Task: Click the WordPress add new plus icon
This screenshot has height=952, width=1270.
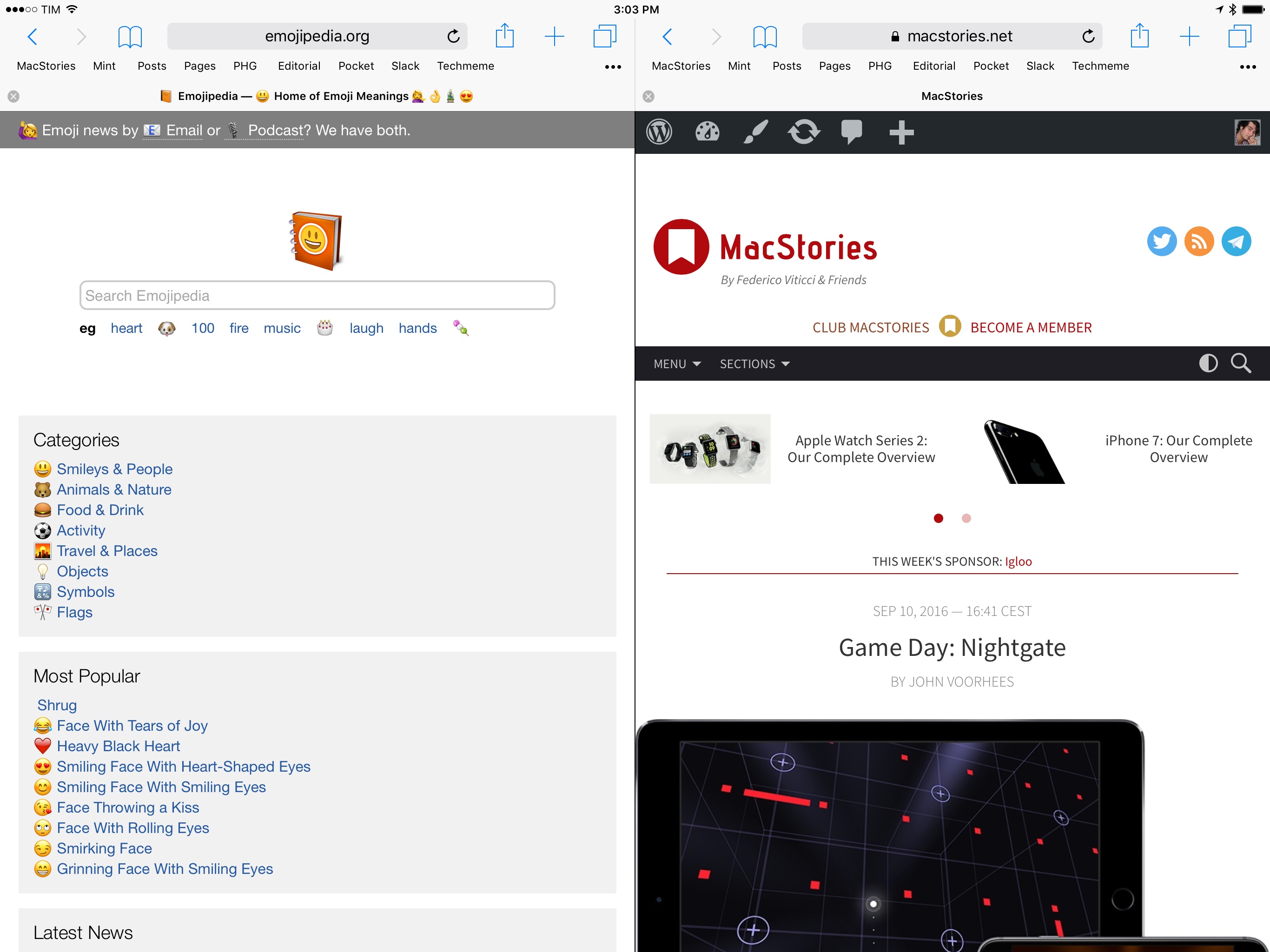Action: (901, 132)
